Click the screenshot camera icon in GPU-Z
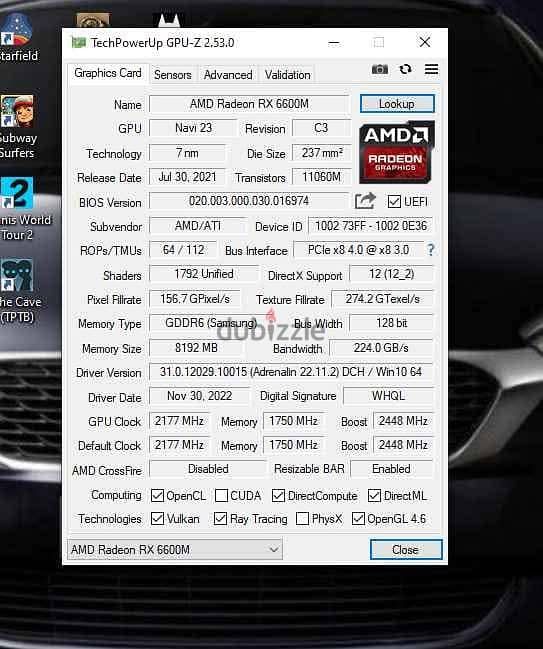This screenshot has height=649, width=543. pyautogui.click(x=380, y=69)
